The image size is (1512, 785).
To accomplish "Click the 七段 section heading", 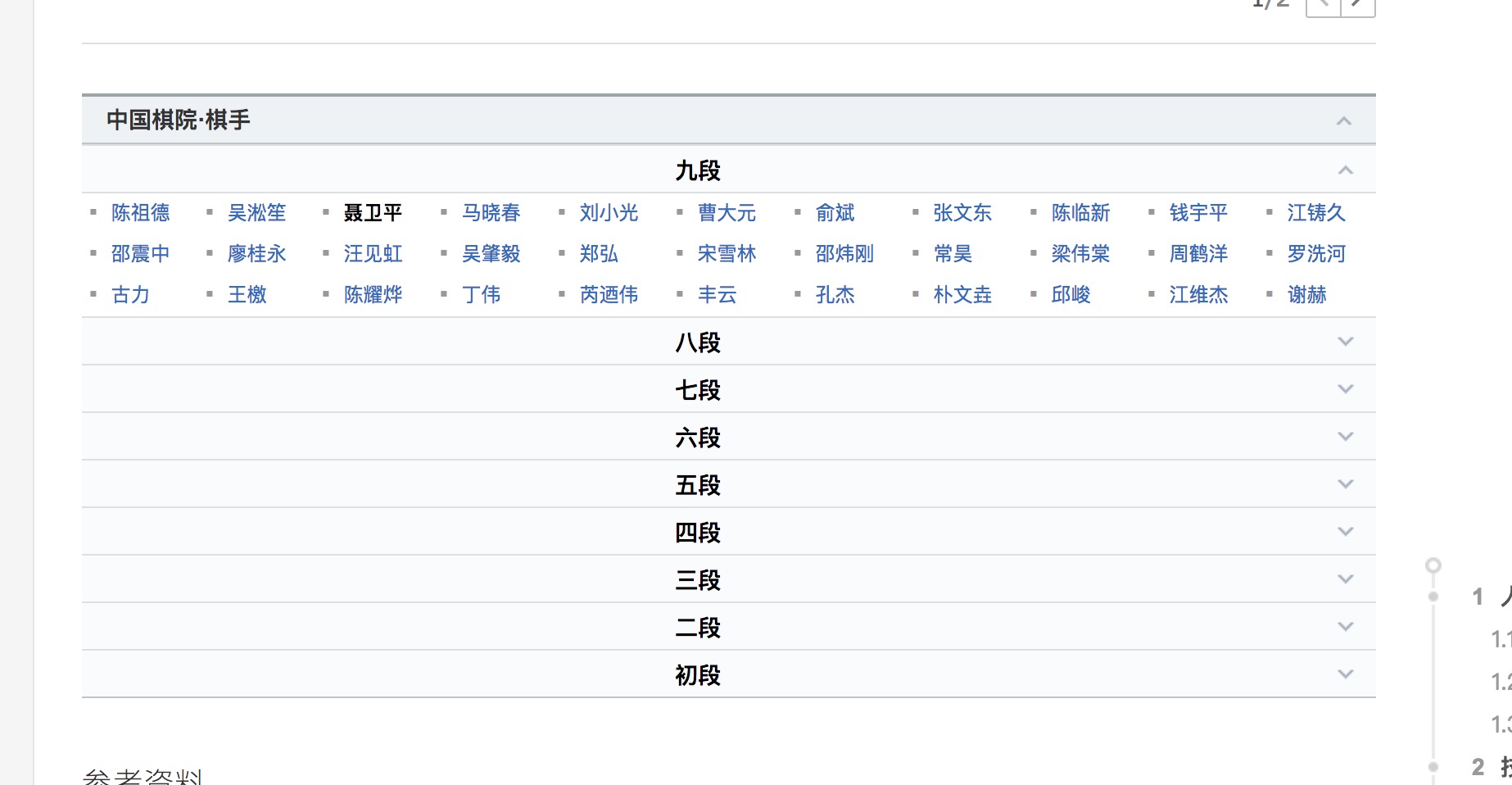I will (698, 390).
